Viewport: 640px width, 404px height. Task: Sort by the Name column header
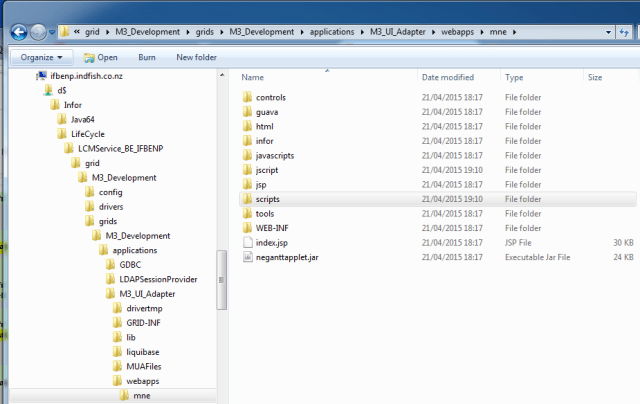click(253, 77)
